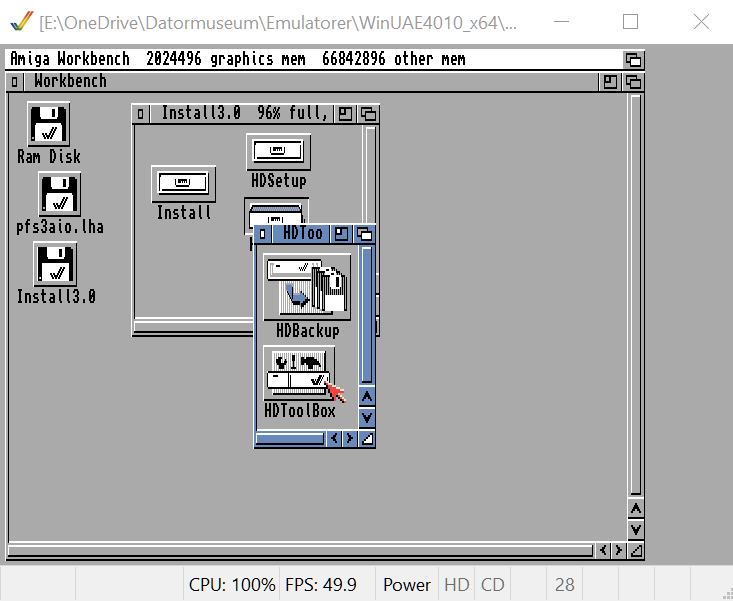
Task: Click the Install3.0 96% full title bar
Action: 242,114
